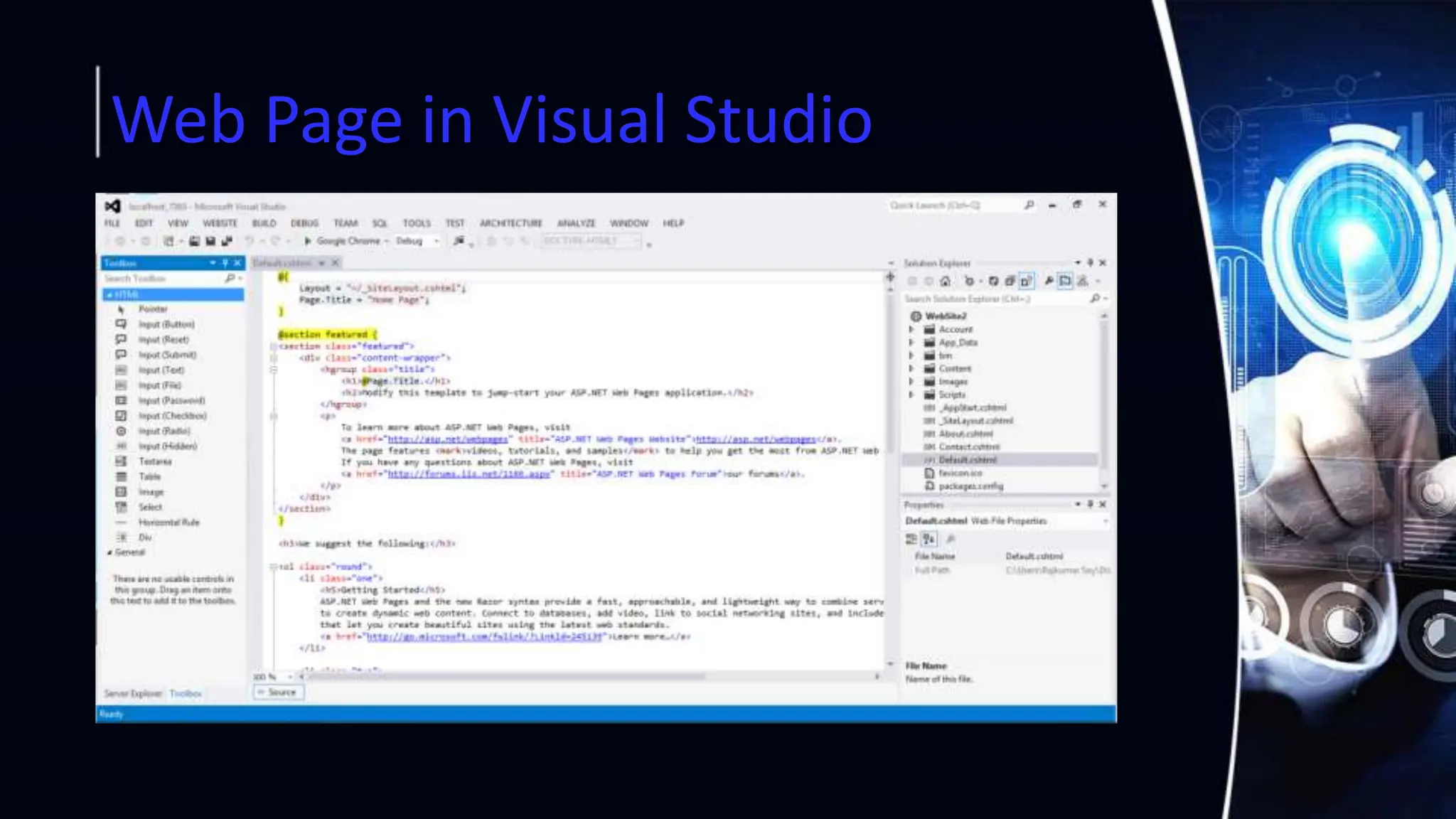Close the Toolbox panel
This screenshot has height=819, width=1456.
(237, 263)
